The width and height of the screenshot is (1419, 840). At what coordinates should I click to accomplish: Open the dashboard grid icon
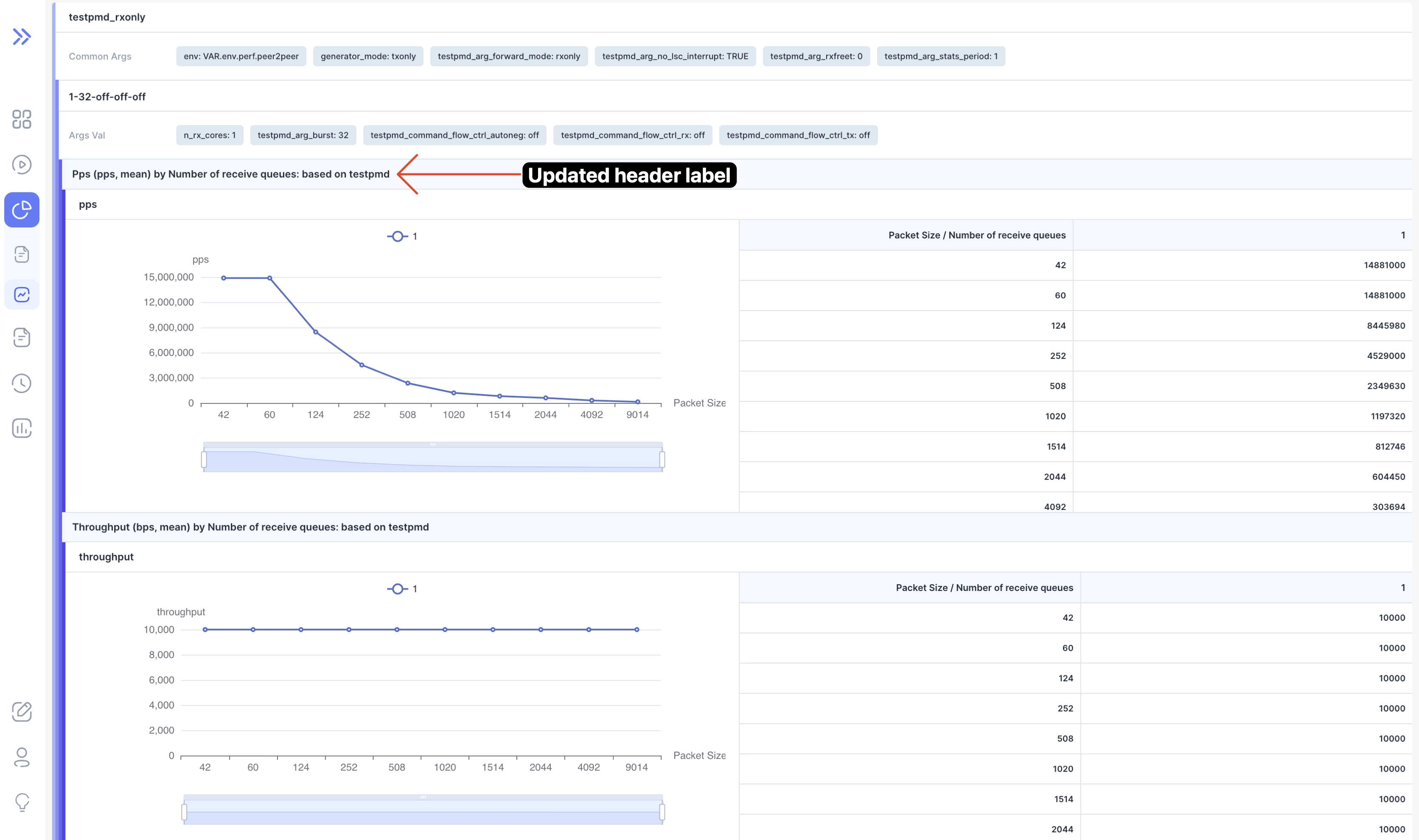pos(22,119)
